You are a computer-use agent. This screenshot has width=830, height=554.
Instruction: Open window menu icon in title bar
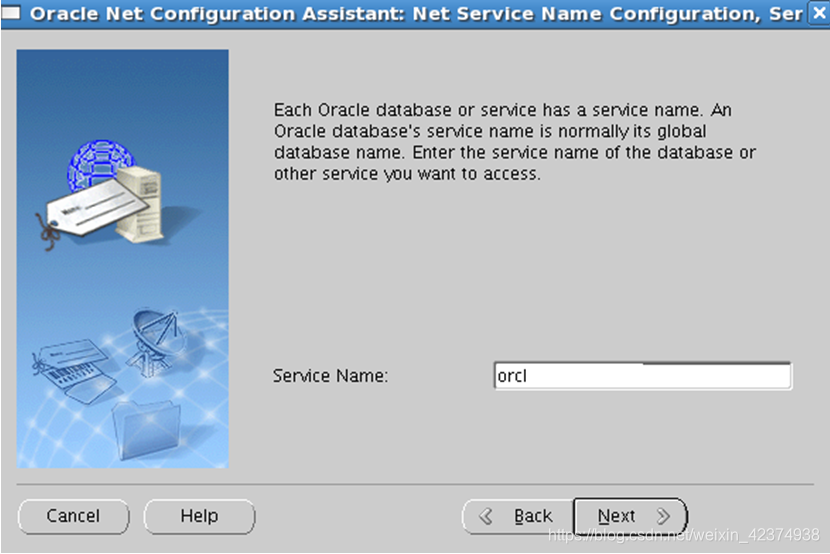point(11,13)
